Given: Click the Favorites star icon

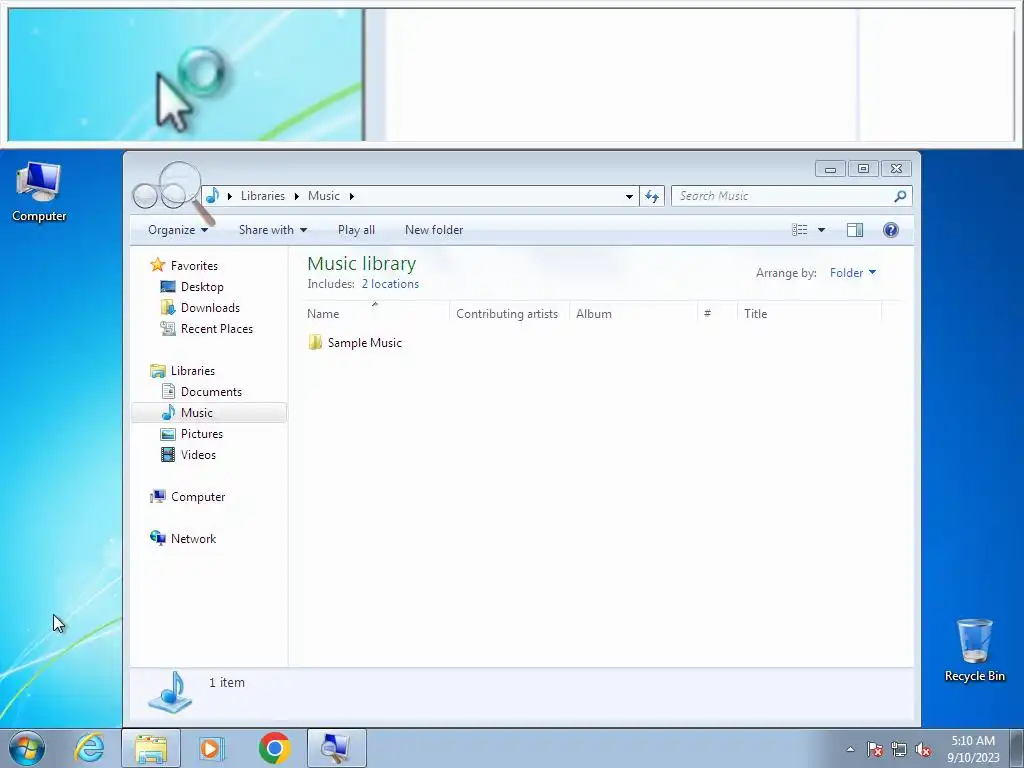Looking at the screenshot, I should pyautogui.click(x=157, y=265).
